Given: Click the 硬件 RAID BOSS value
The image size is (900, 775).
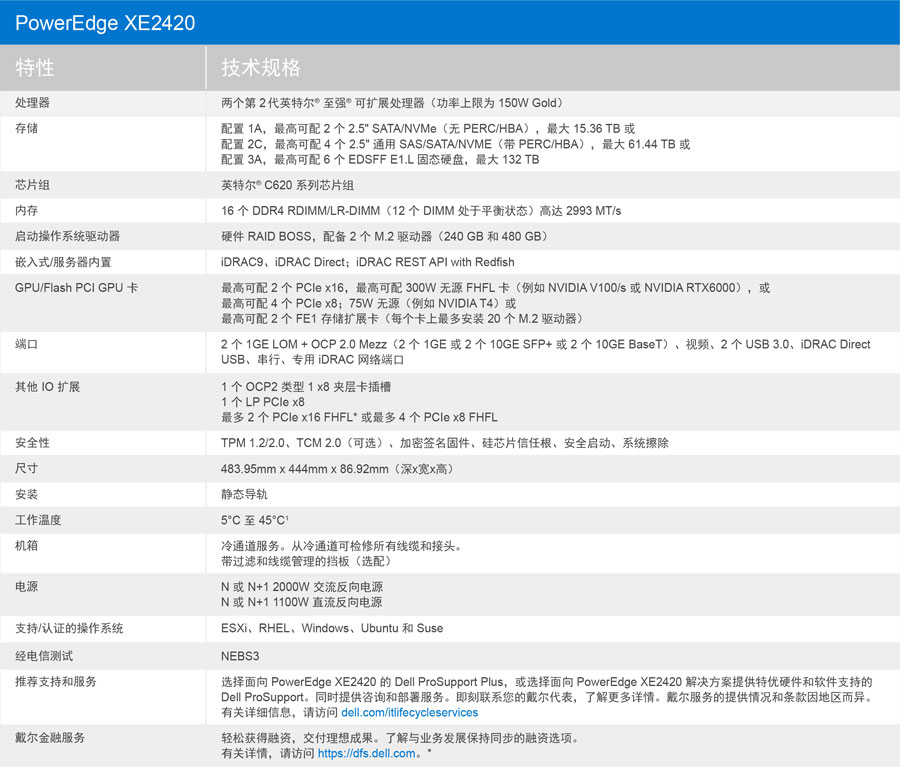Looking at the screenshot, I should tap(386, 236).
